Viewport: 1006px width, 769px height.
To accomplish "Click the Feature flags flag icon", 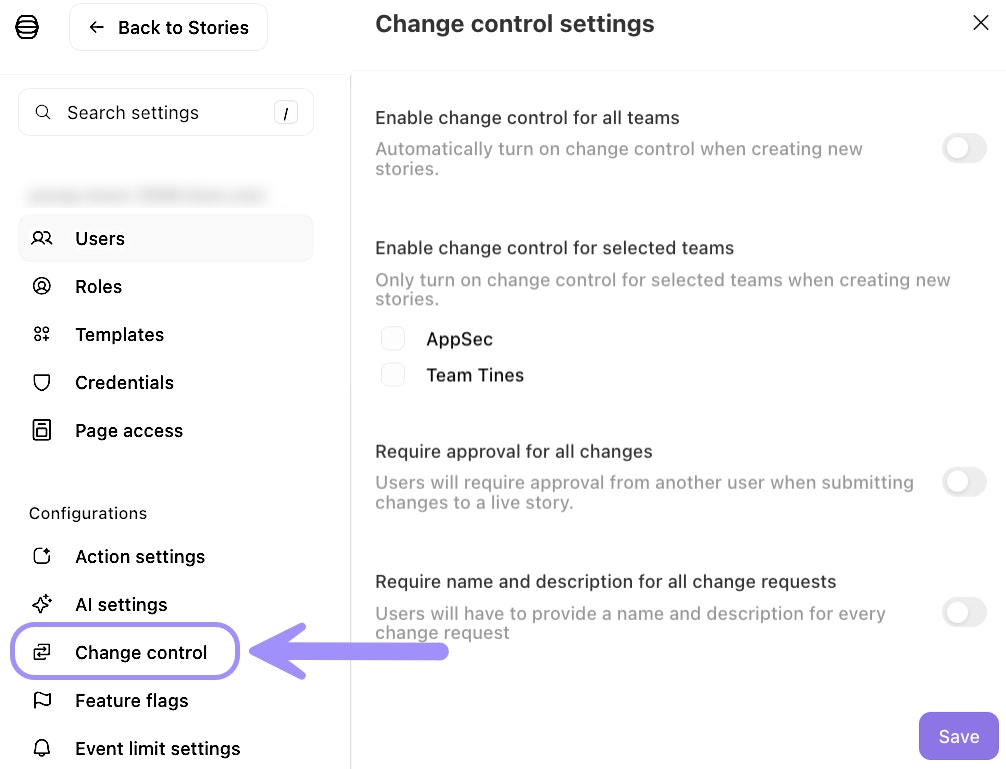I will pyautogui.click(x=42, y=701).
